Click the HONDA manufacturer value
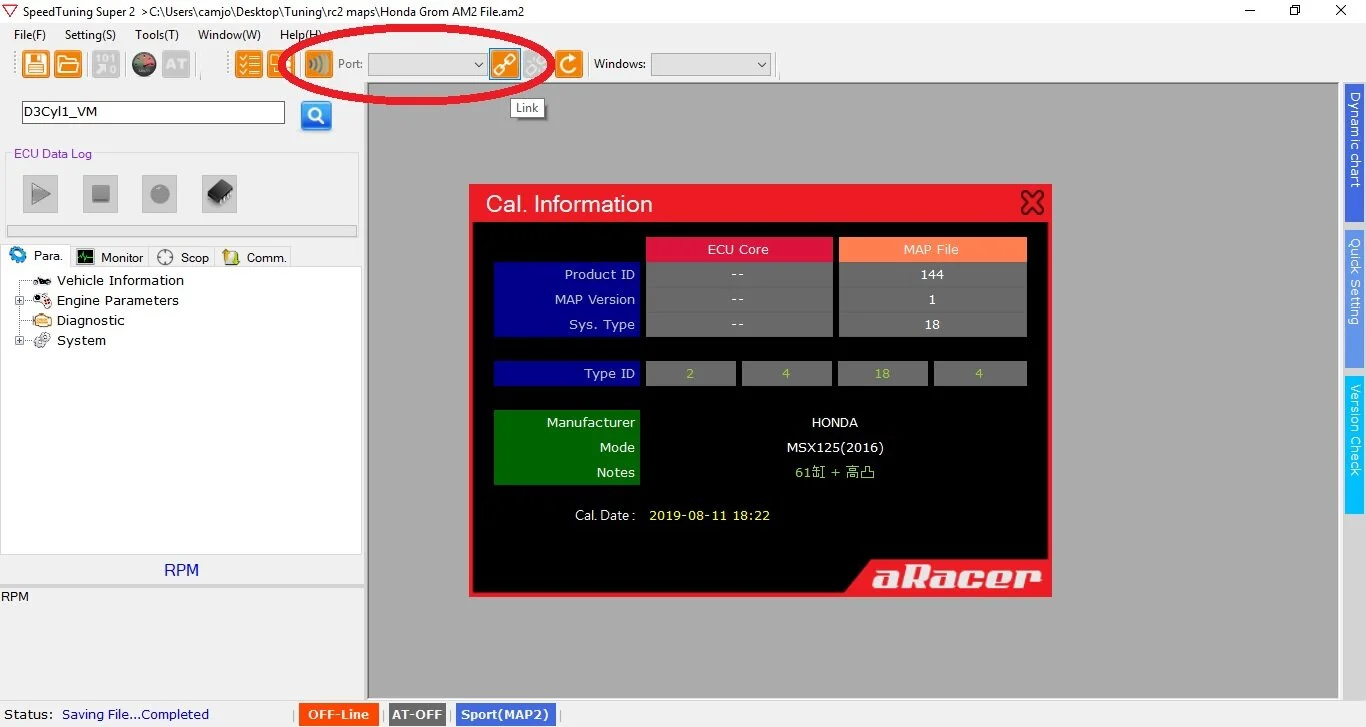This screenshot has height=727, width=1366. click(834, 422)
